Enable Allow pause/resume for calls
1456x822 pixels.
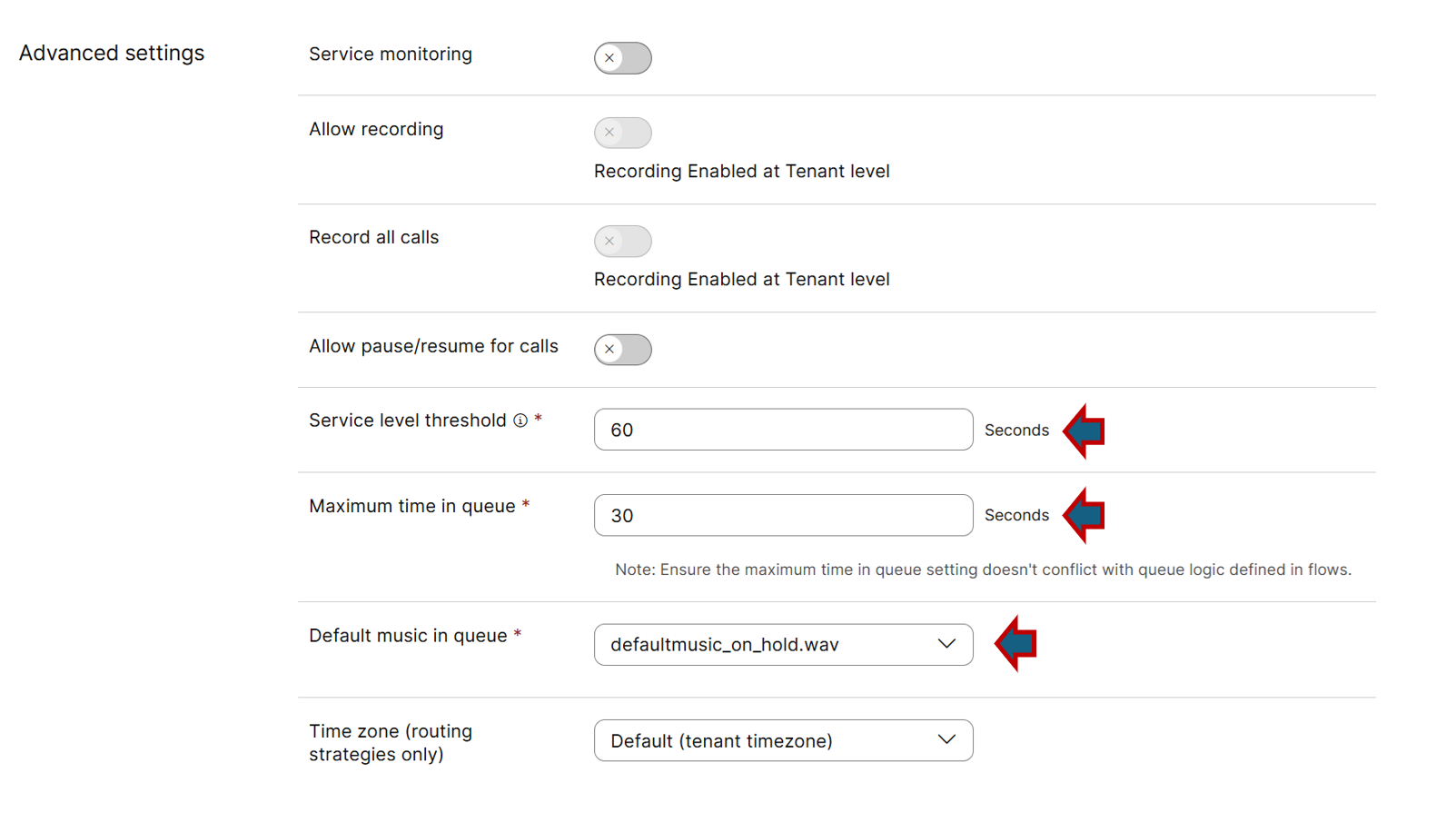(x=622, y=350)
